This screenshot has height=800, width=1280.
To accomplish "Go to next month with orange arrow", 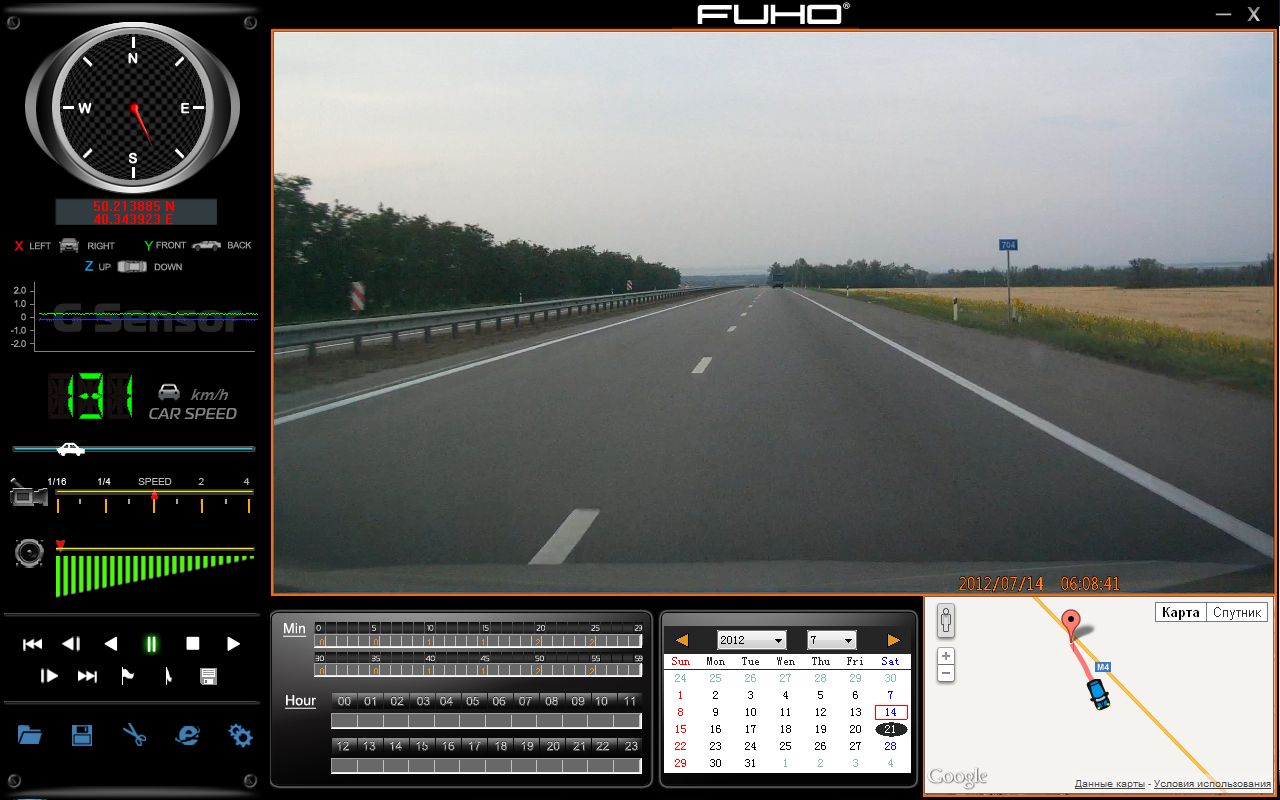I will (x=893, y=640).
